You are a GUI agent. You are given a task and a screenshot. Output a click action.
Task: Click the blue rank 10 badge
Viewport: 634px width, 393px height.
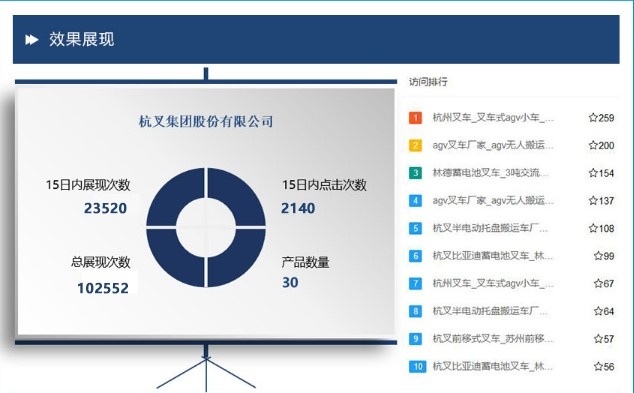(x=417, y=367)
